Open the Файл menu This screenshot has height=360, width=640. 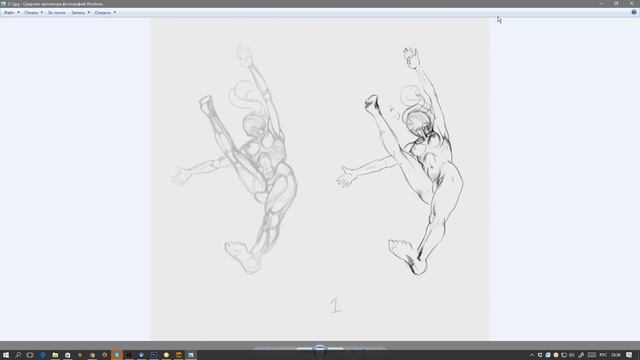pos(11,13)
